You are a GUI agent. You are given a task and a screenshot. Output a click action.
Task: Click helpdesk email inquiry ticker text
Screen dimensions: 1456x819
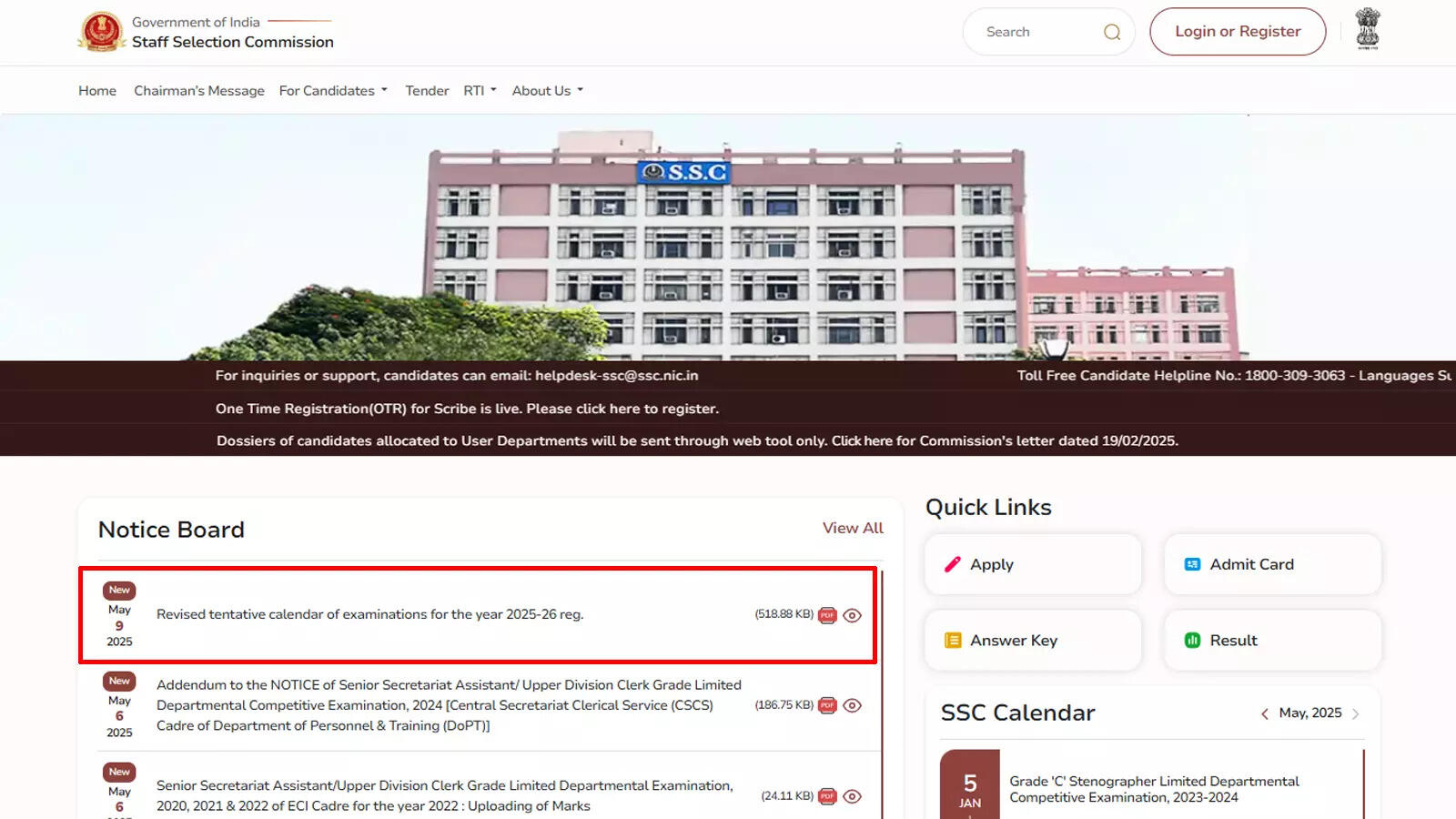(457, 375)
